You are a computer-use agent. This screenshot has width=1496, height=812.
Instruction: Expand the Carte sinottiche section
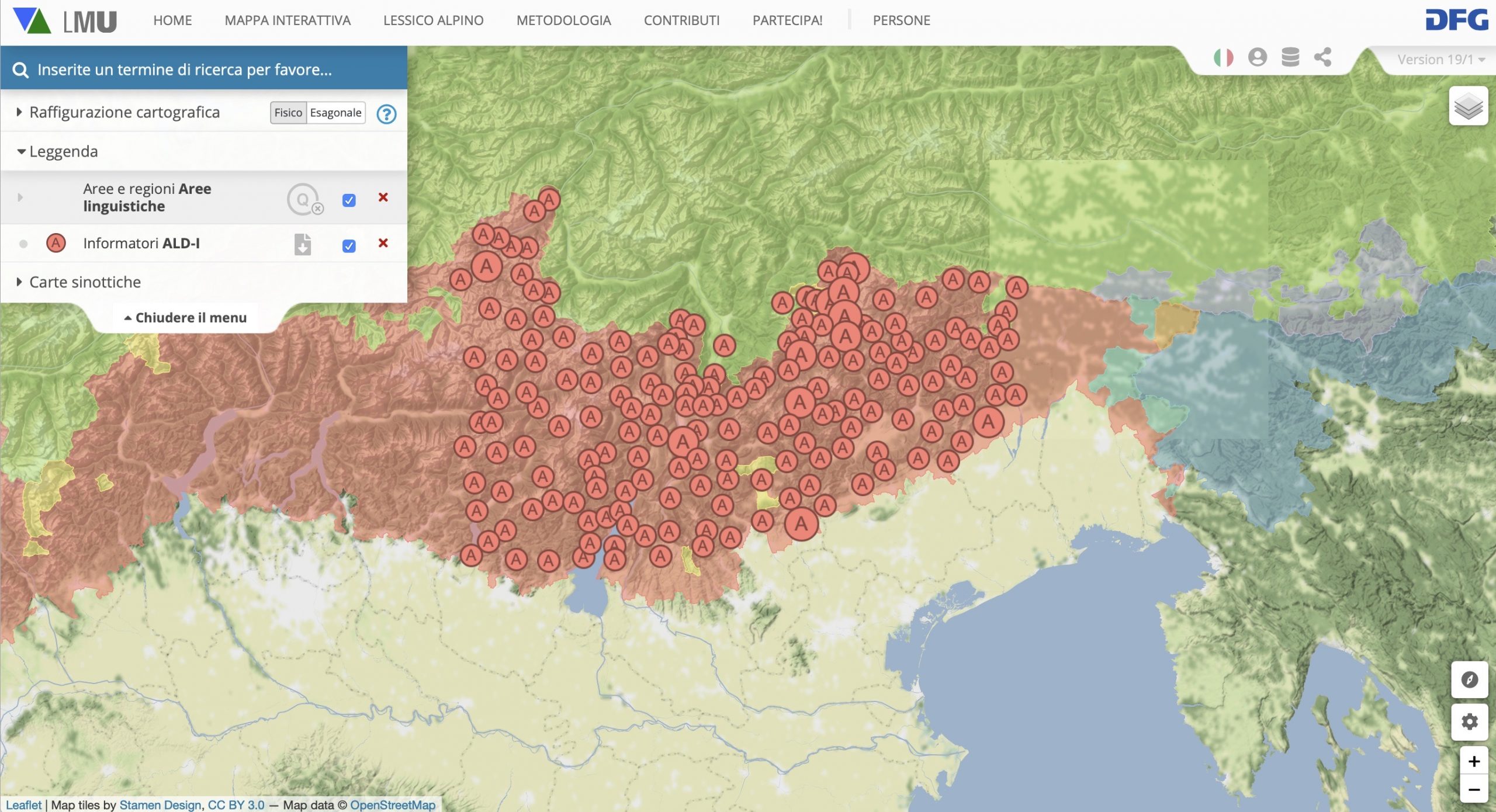point(85,282)
